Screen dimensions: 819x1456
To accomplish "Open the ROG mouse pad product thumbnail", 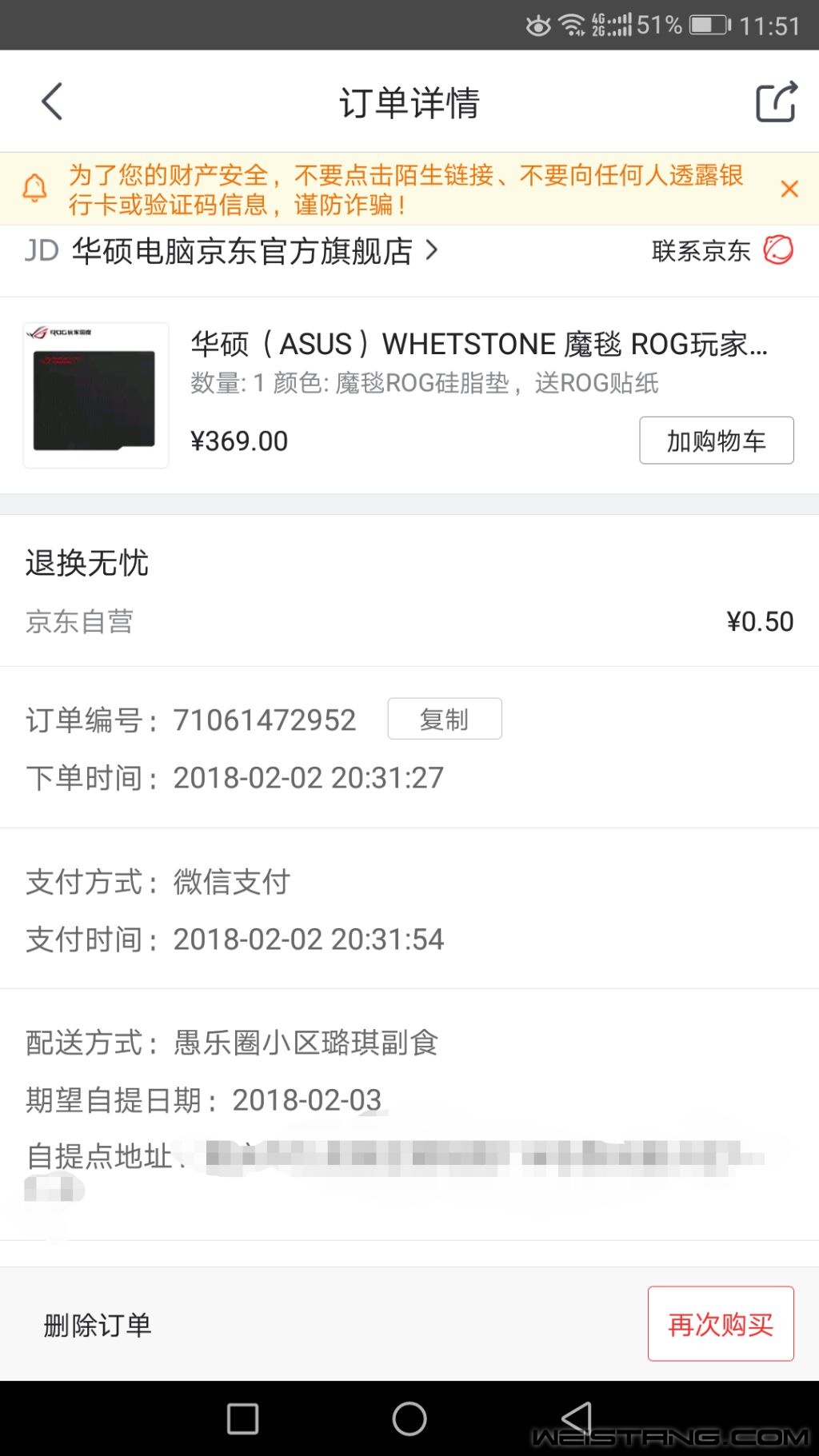I will coord(96,395).
